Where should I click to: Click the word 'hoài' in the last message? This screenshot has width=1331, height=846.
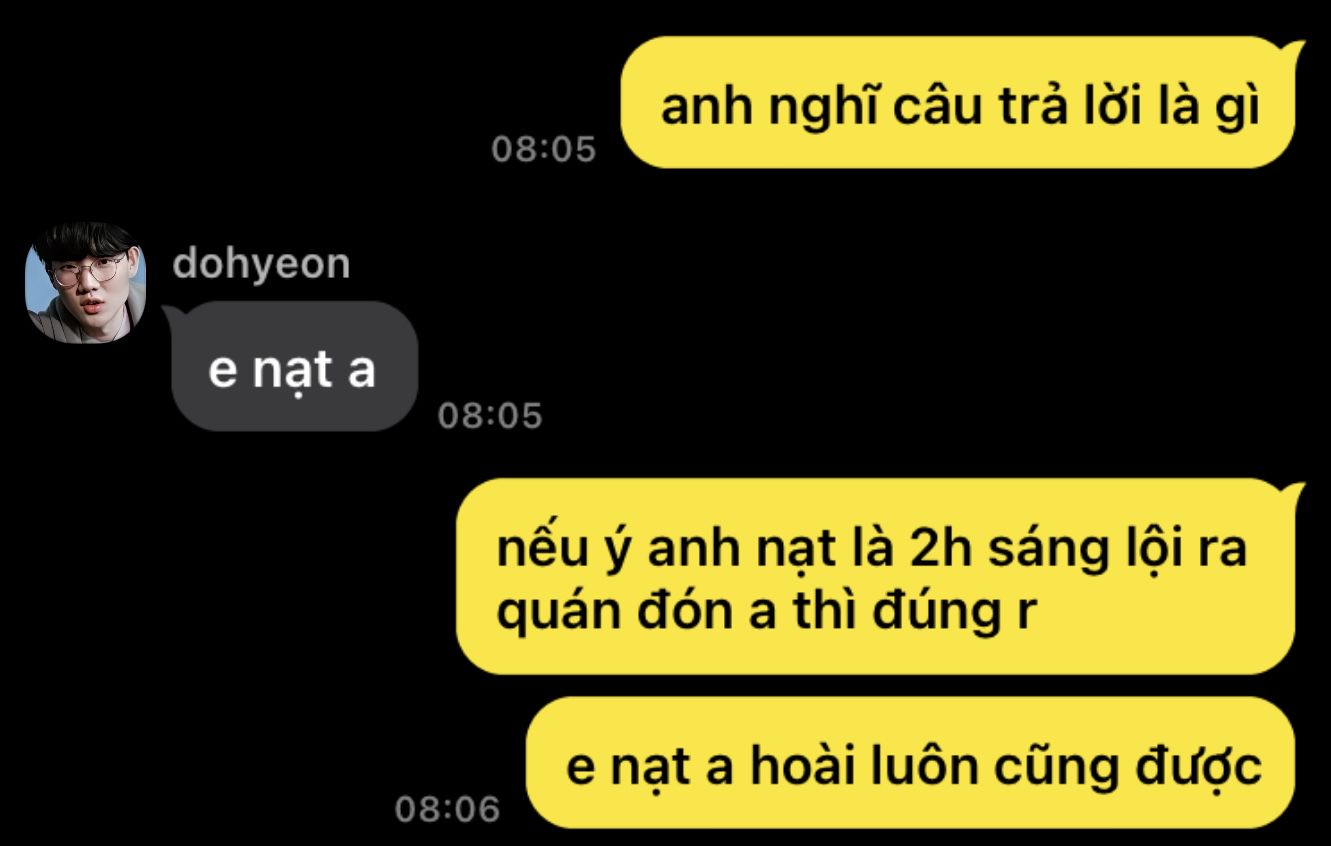tap(803, 766)
